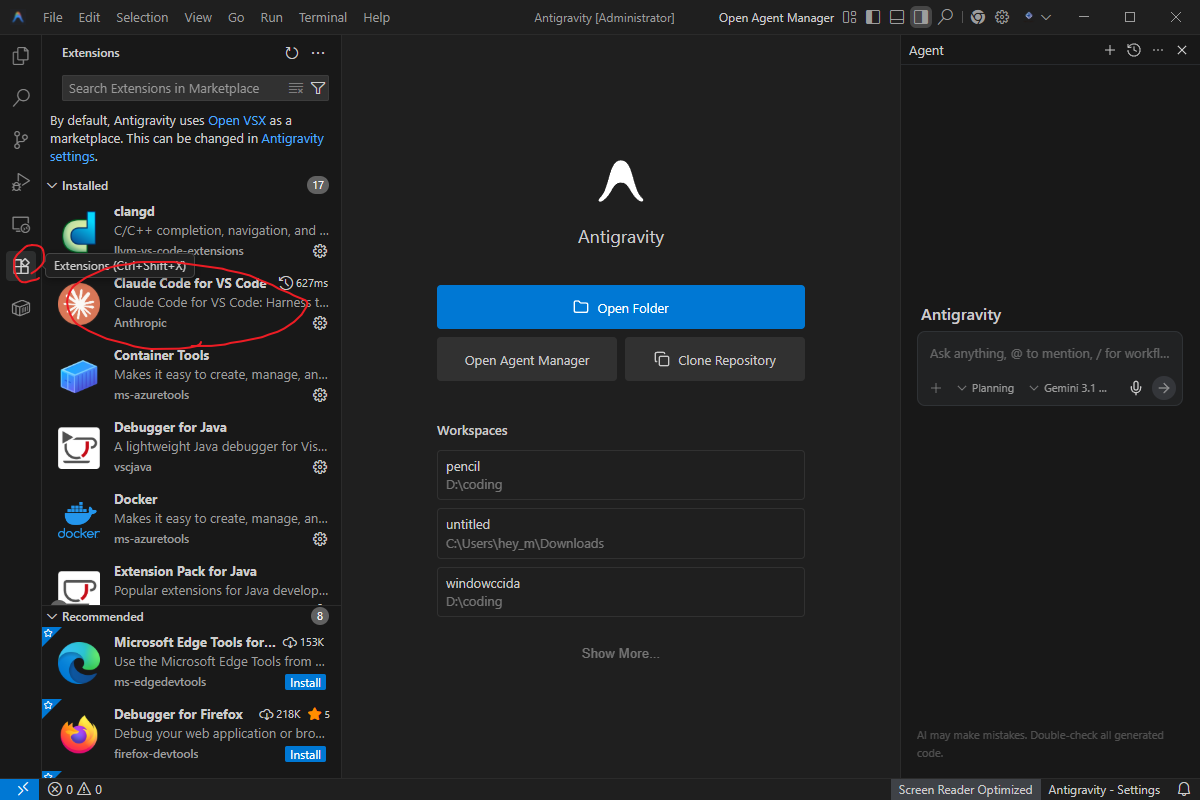
Task: Open the Search view in activity bar
Action: 20,98
